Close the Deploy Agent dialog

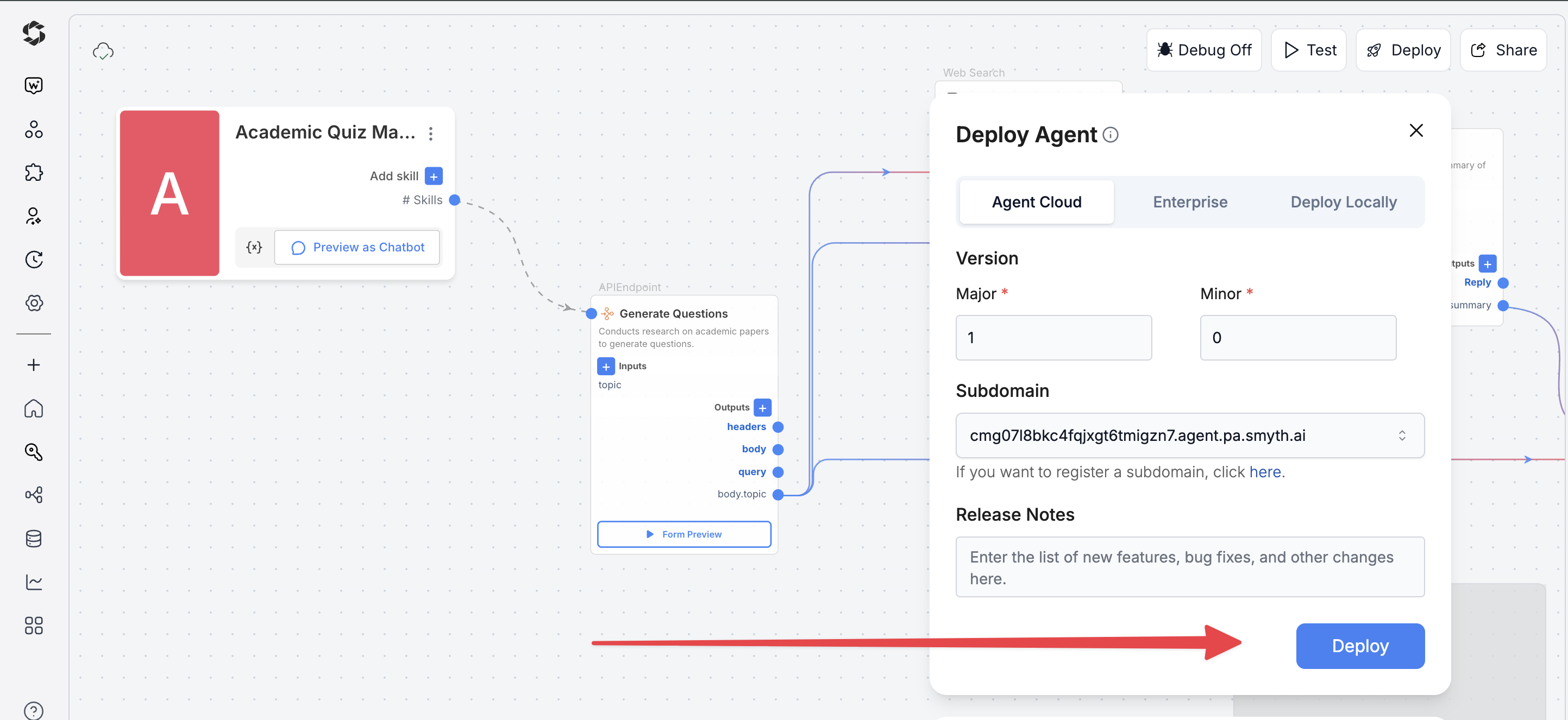(x=1416, y=131)
